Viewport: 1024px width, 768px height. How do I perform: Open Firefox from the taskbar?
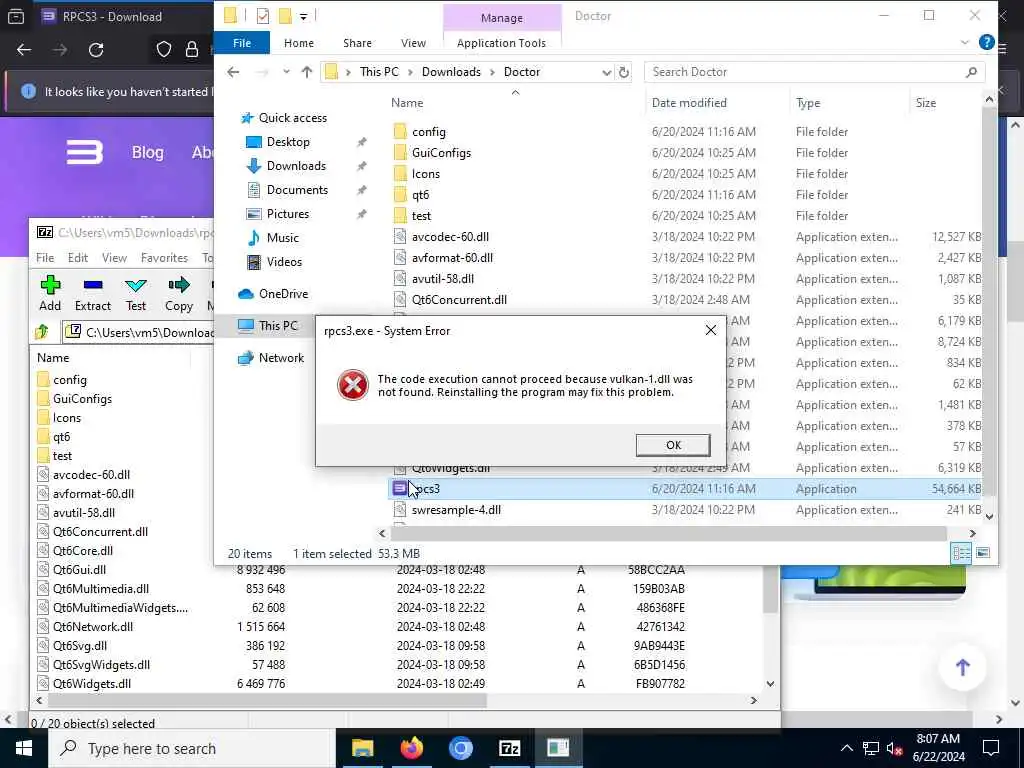click(x=411, y=748)
